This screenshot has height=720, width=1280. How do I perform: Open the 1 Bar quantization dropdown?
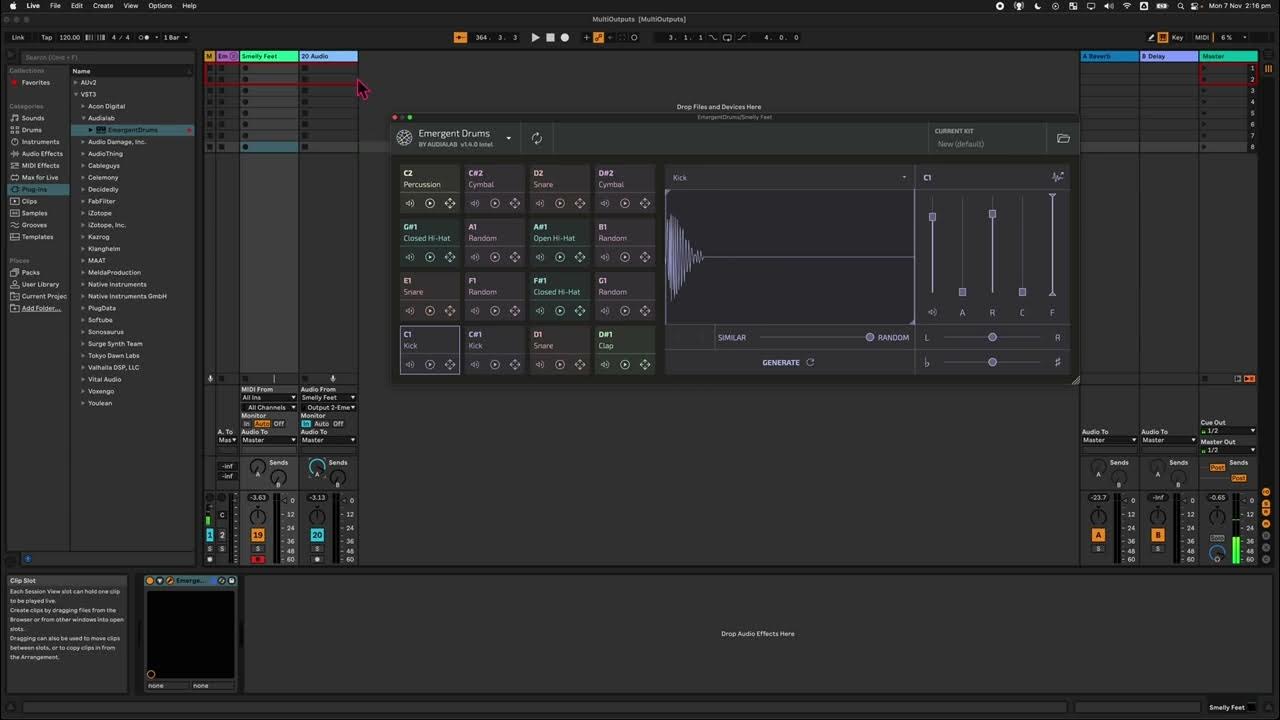pyautogui.click(x=173, y=37)
